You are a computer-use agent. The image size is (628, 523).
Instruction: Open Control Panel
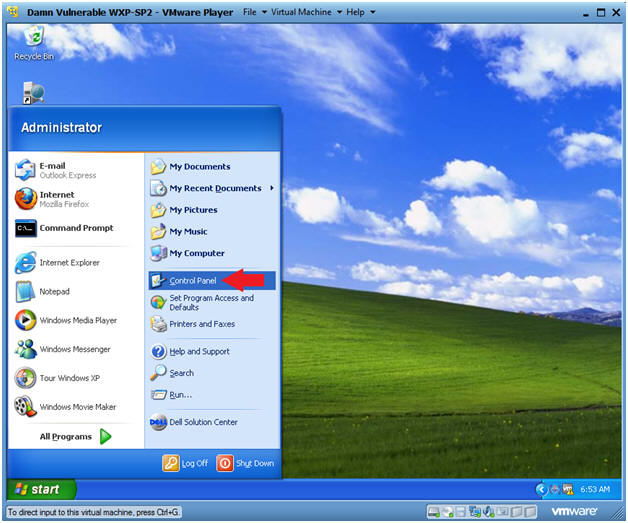point(212,281)
